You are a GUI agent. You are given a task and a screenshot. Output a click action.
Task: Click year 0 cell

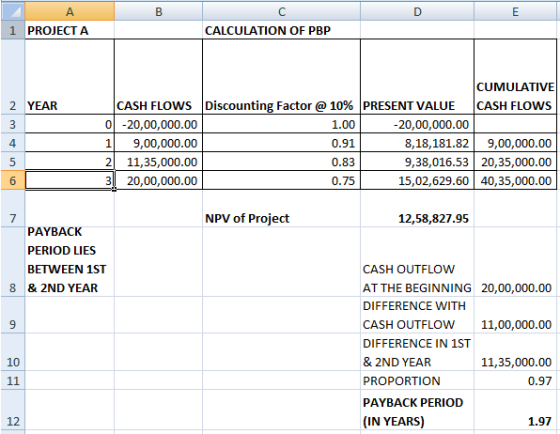70,124
